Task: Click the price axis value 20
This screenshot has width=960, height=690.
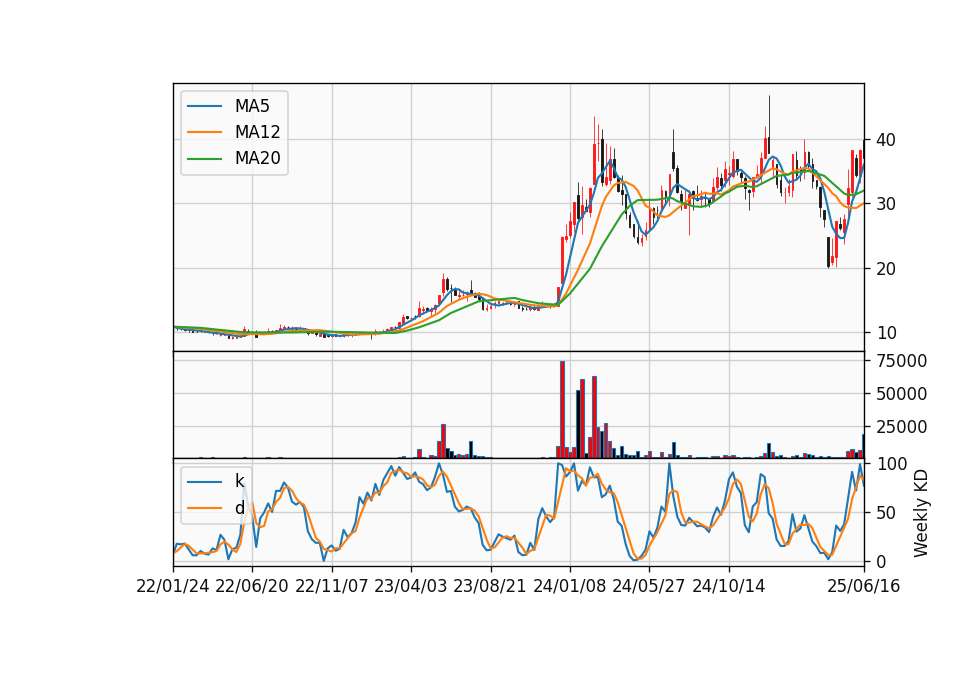Action: [886, 268]
